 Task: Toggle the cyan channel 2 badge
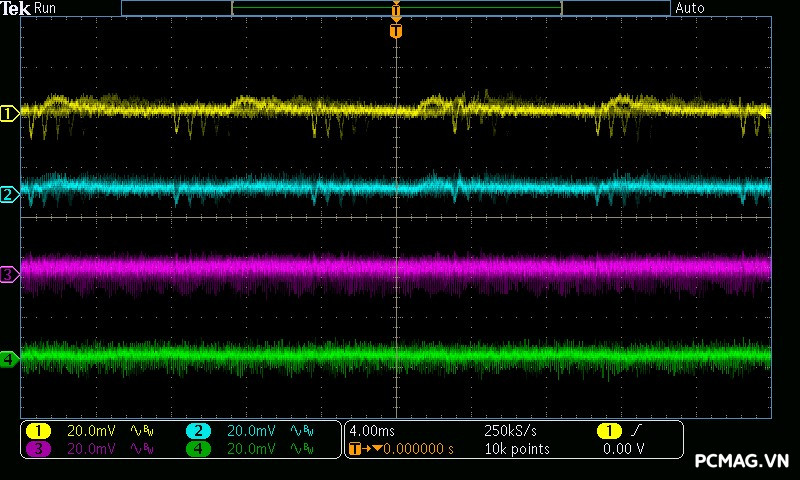198,431
